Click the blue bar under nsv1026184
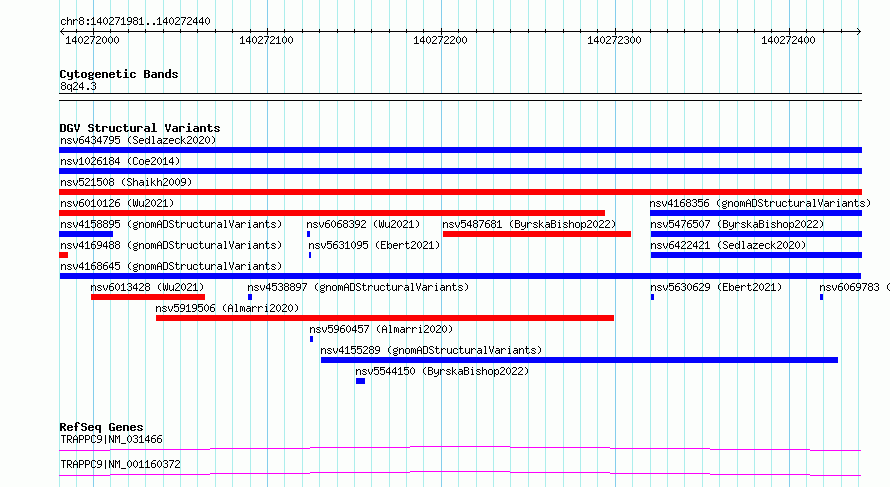The height and width of the screenshot is (487, 890). (x=460, y=171)
